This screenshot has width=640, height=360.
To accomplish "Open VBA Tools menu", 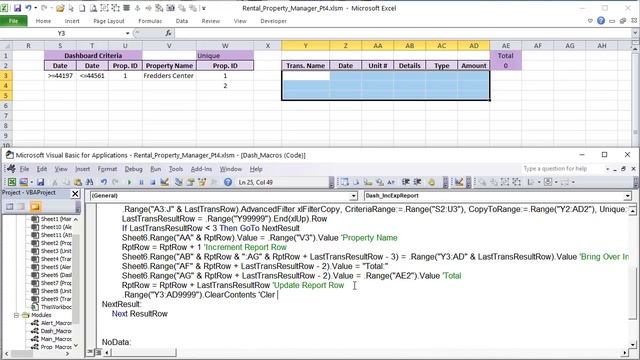I will [176, 169].
